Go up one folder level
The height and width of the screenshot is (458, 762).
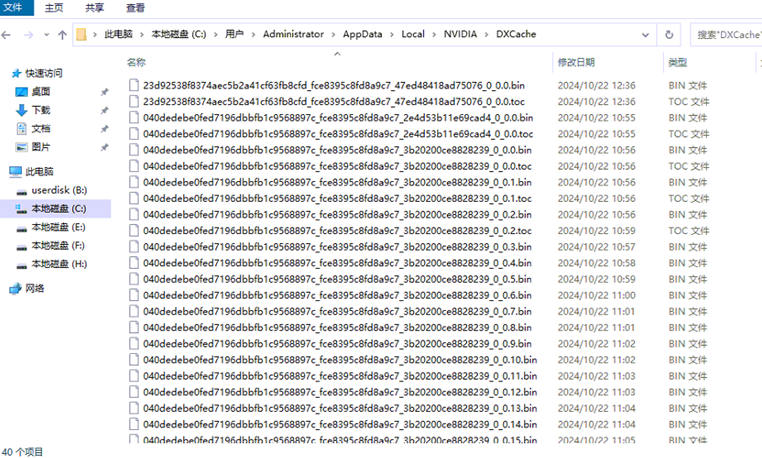pyautogui.click(x=62, y=35)
